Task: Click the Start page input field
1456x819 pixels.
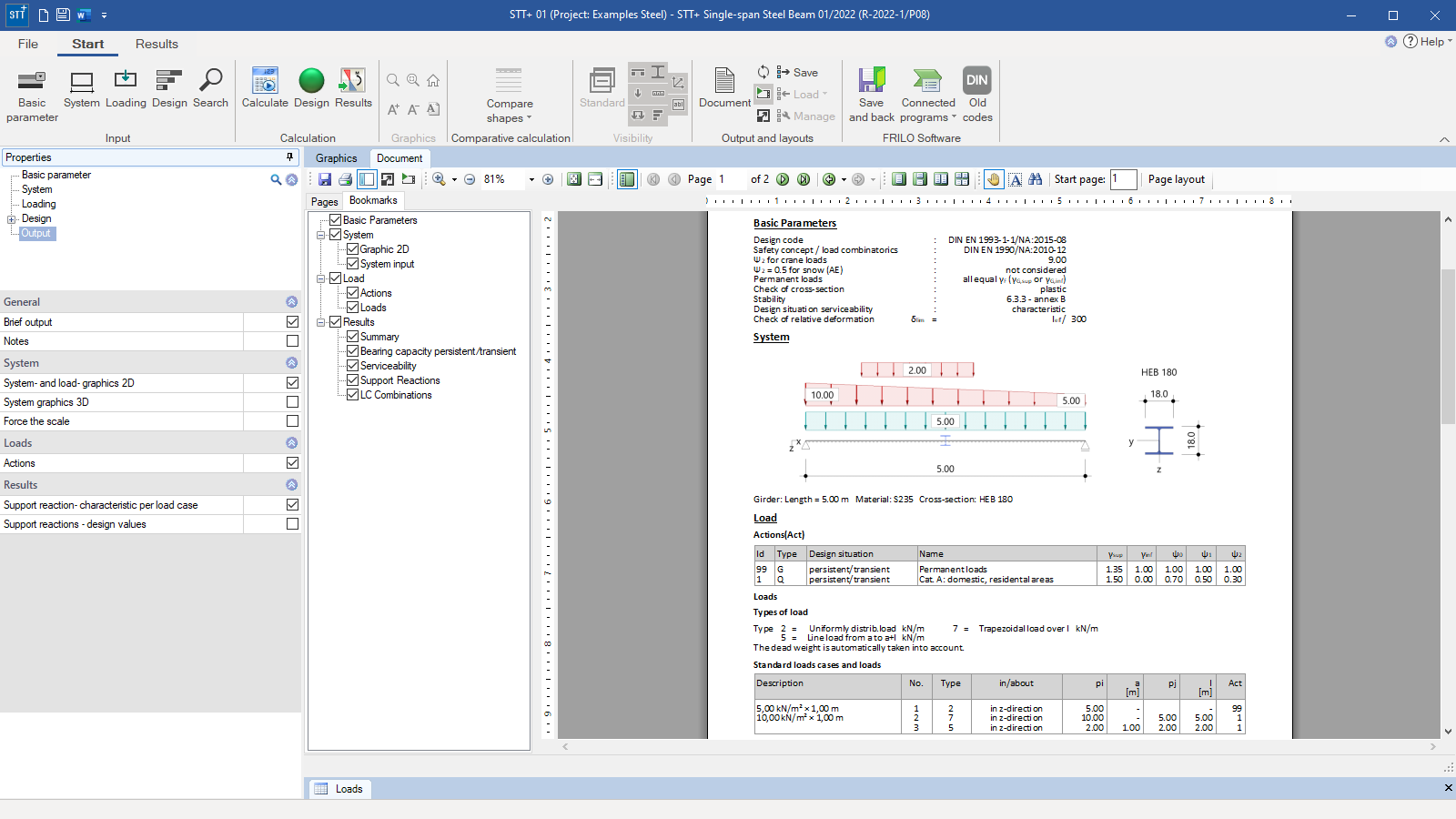Action: (x=1123, y=179)
